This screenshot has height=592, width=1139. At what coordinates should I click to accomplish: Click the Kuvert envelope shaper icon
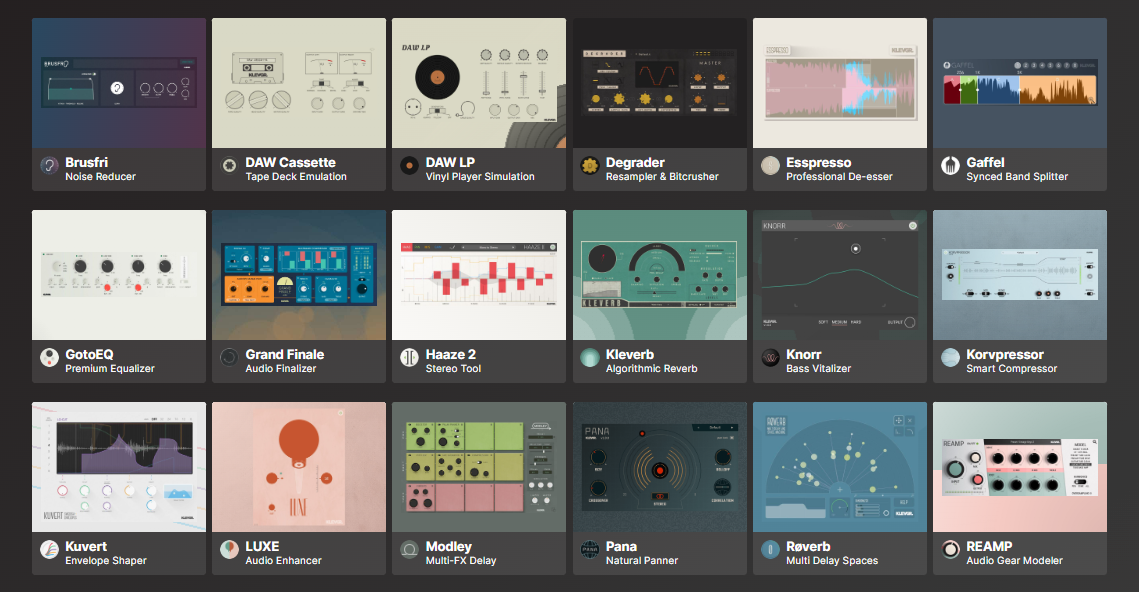[x=49, y=550]
